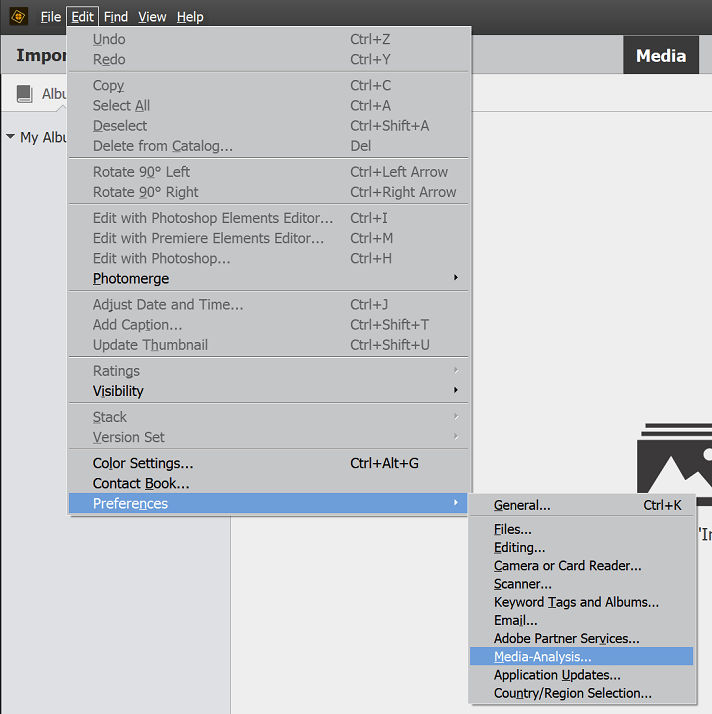
Task: Click the Redo menu entry
Action: (268, 59)
